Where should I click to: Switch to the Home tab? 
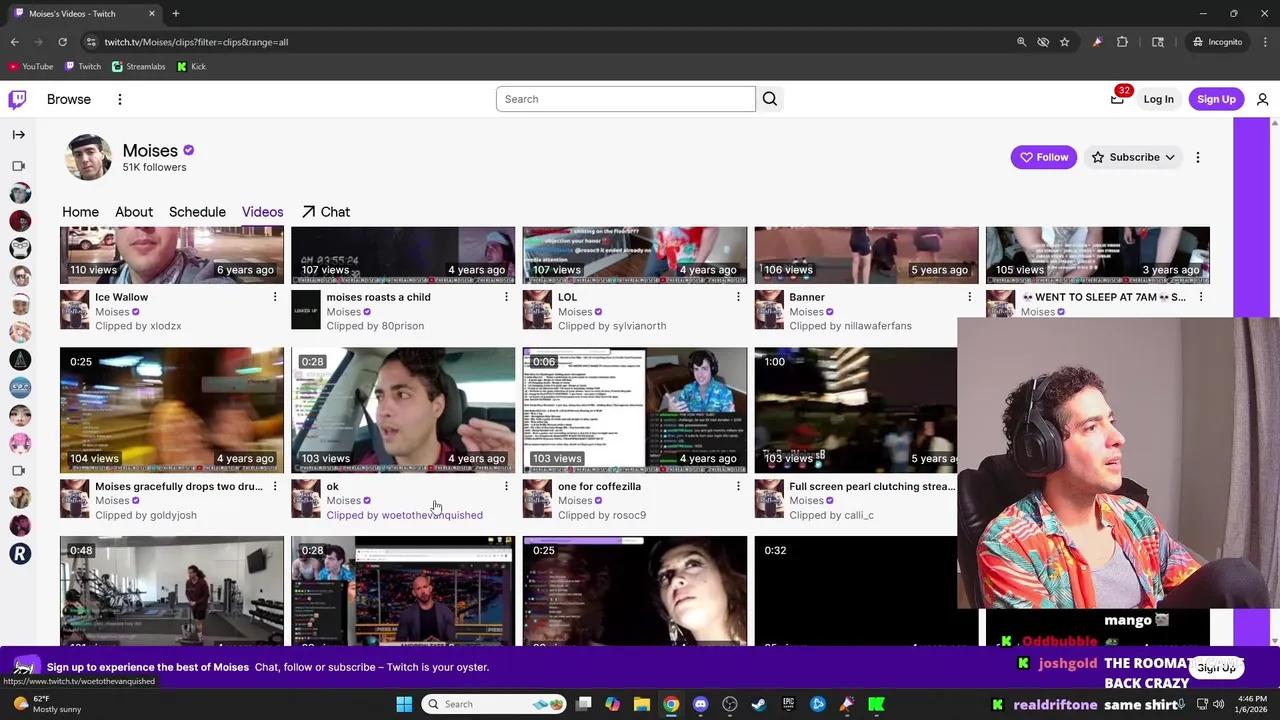click(x=80, y=212)
